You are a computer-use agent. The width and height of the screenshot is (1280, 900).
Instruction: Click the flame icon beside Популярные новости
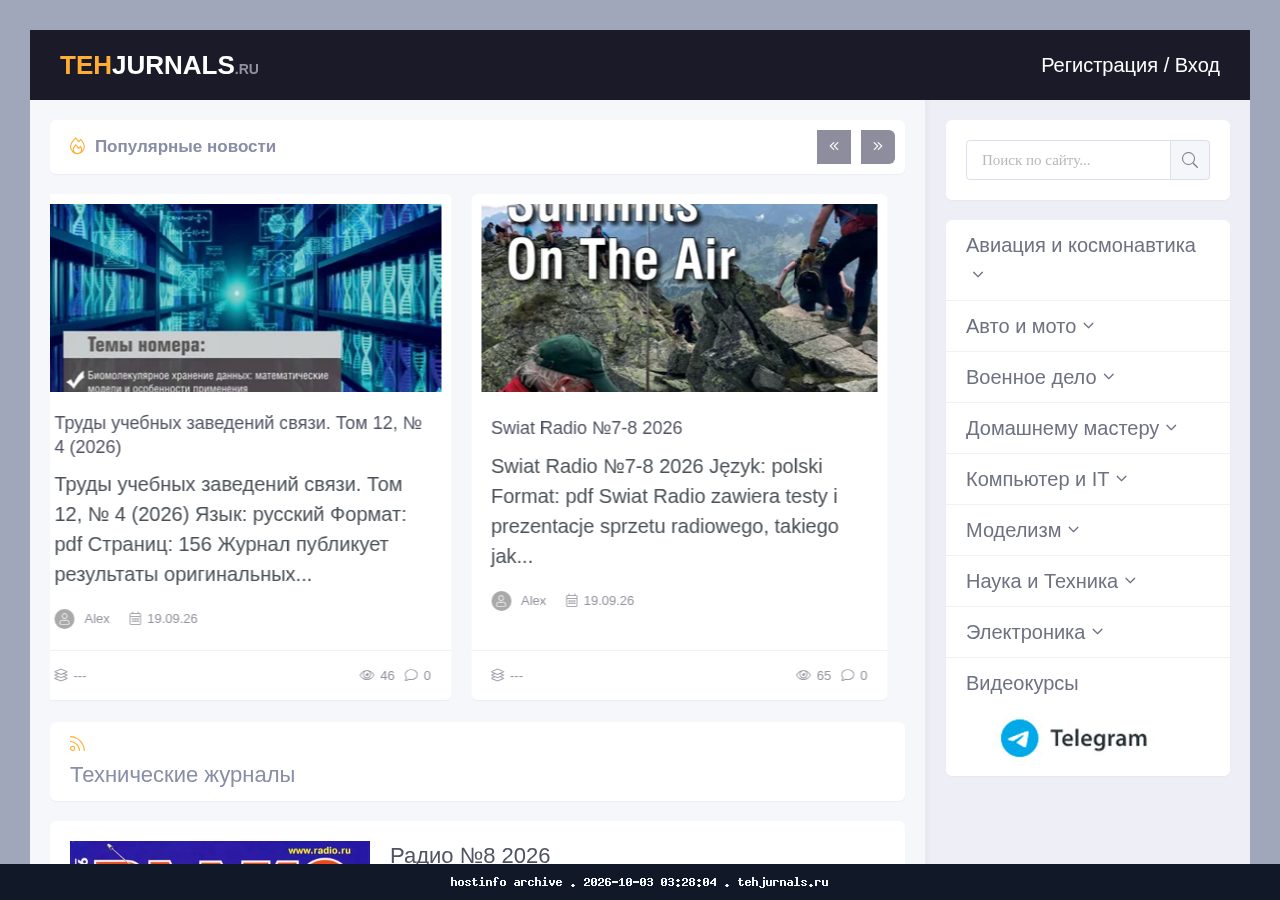tap(77, 146)
